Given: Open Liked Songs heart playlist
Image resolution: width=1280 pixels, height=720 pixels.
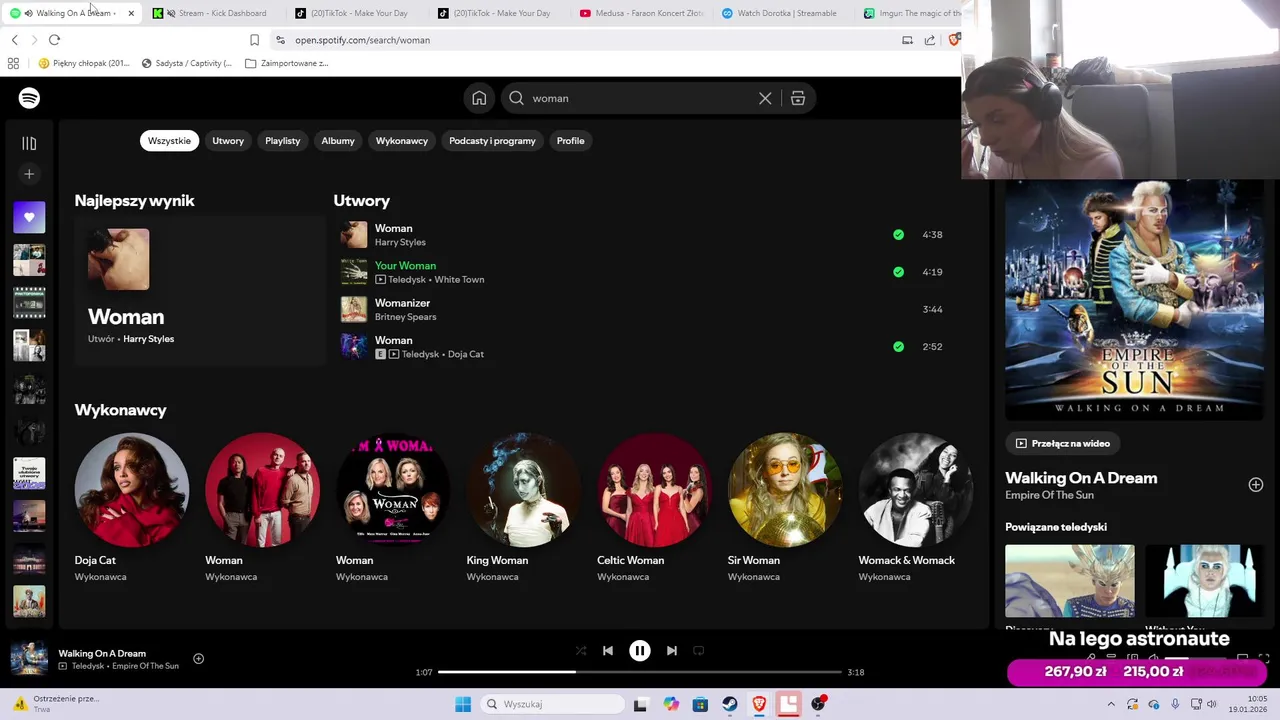Looking at the screenshot, I should point(29,217).
